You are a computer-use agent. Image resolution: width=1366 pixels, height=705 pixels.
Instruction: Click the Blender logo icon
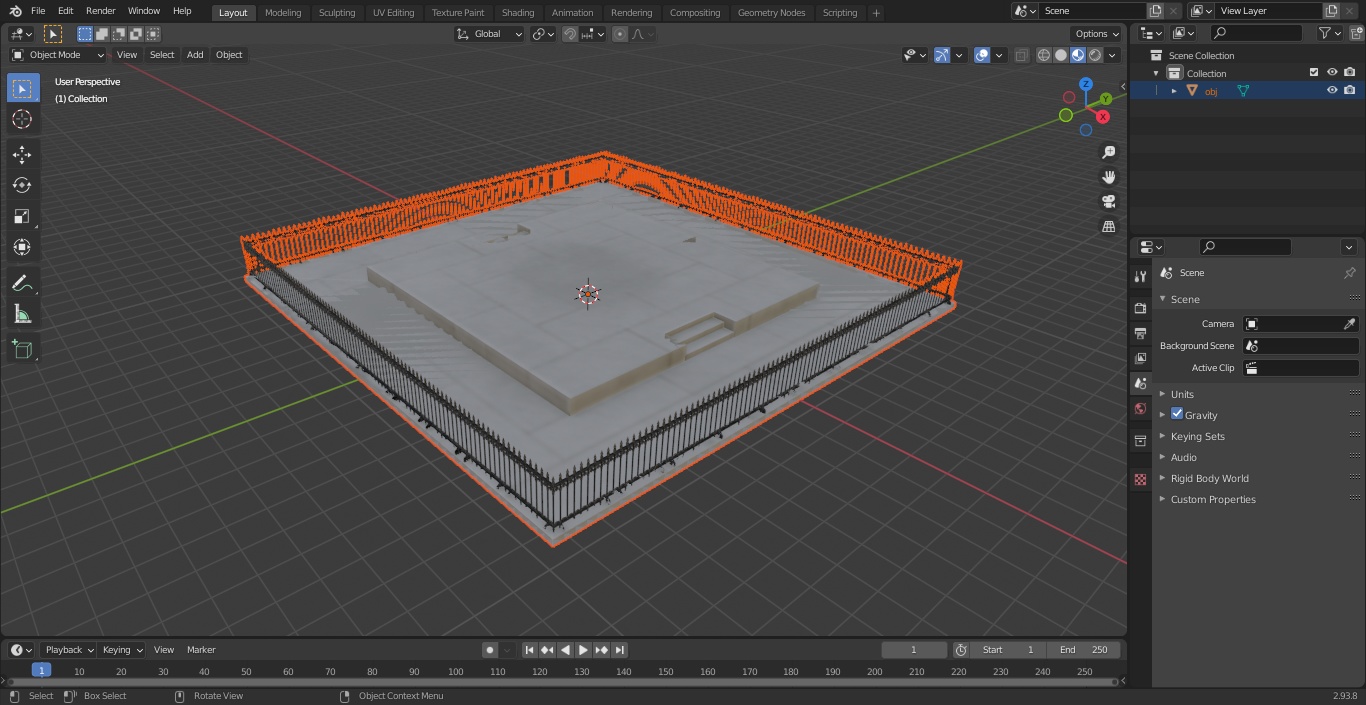[x=15, y=11]
